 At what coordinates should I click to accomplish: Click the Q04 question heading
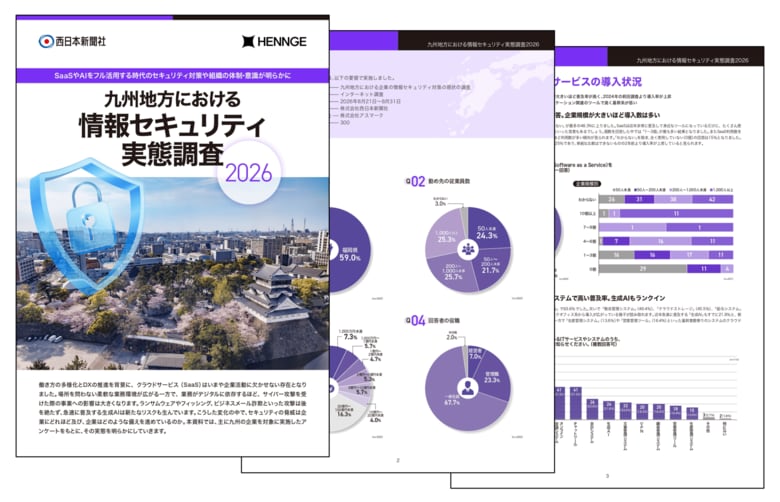433,320
